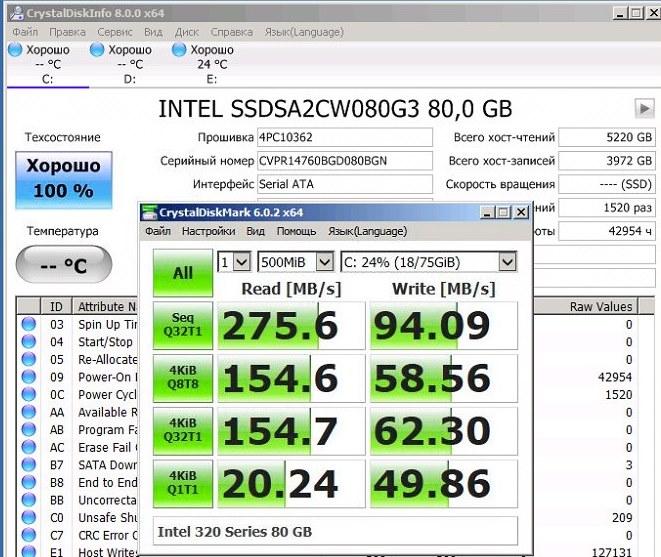The height and width of the screenshot is (557, 661).
Task: Open drive selection dropdown C: 24%
Action: pos(428,262)
